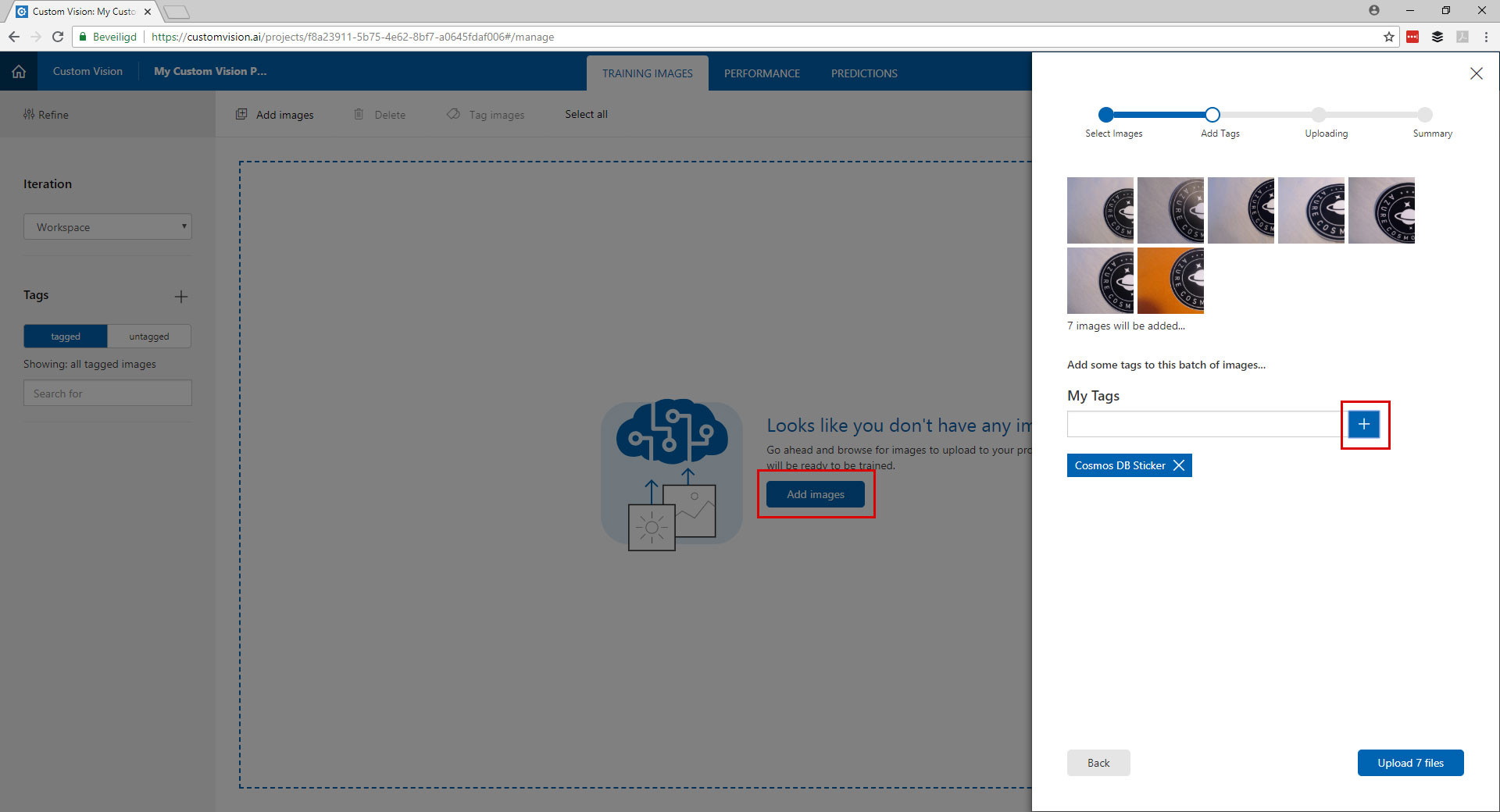
Task: Click the Add images toolbar icon
Action: [x=242, y=114]
